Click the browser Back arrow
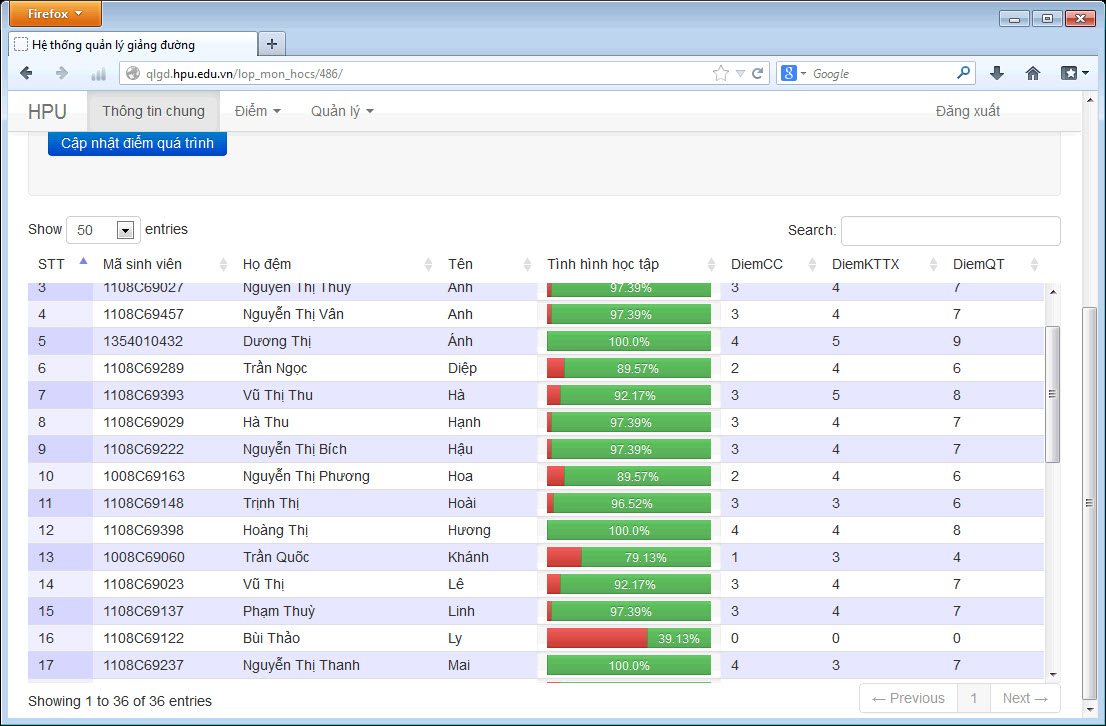Viewport: 1106px width, 726px height. 26,73
